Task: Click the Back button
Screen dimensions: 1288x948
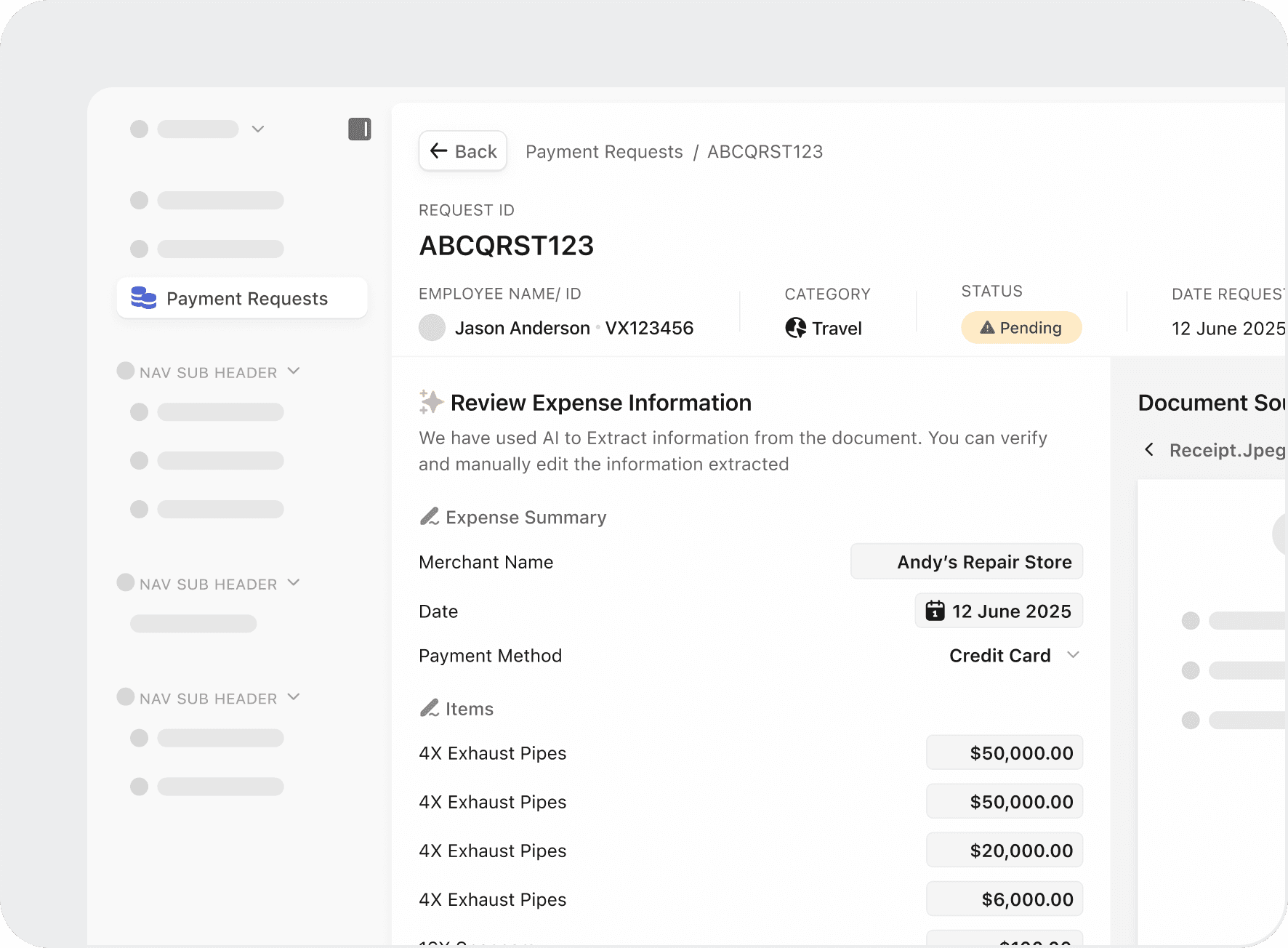Action: pos(462,151)
